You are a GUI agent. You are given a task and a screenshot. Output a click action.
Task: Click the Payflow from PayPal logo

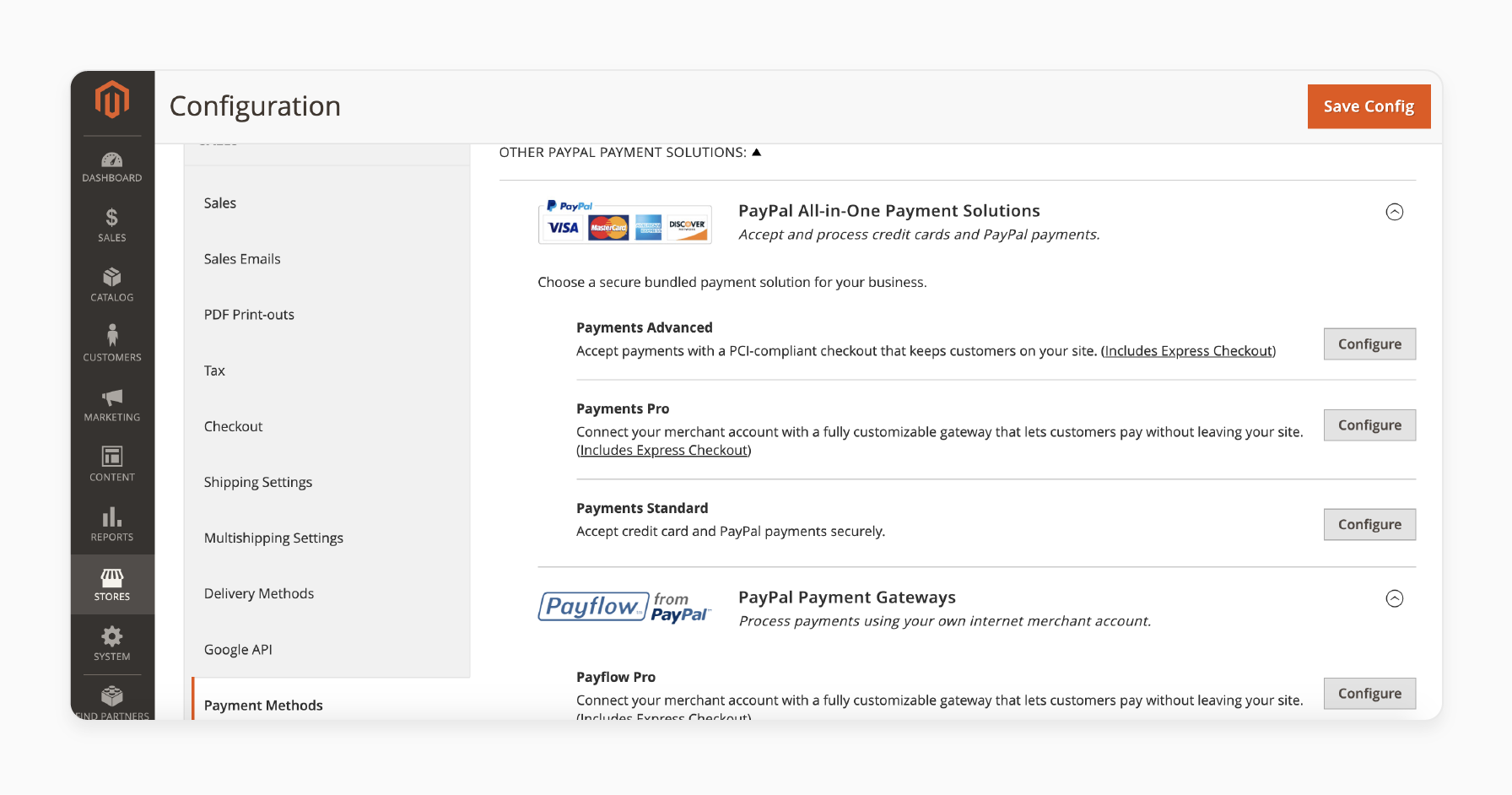pos(625,607)
